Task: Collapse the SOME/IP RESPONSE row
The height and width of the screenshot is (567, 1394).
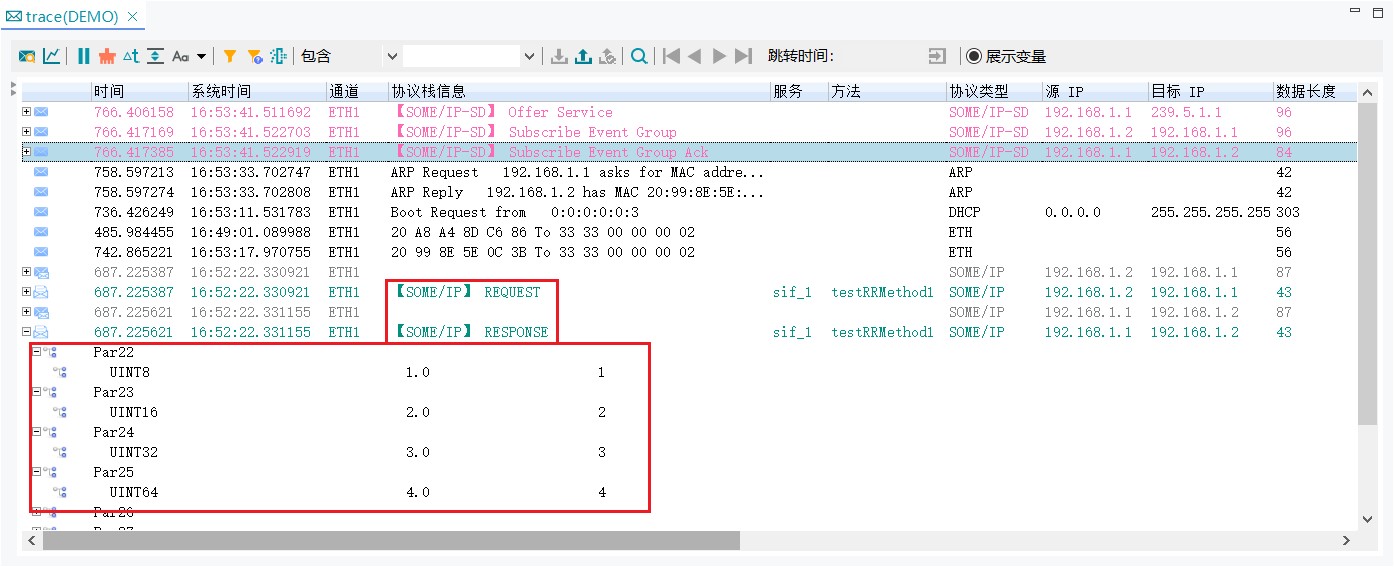Action: [x=27, y=332]
